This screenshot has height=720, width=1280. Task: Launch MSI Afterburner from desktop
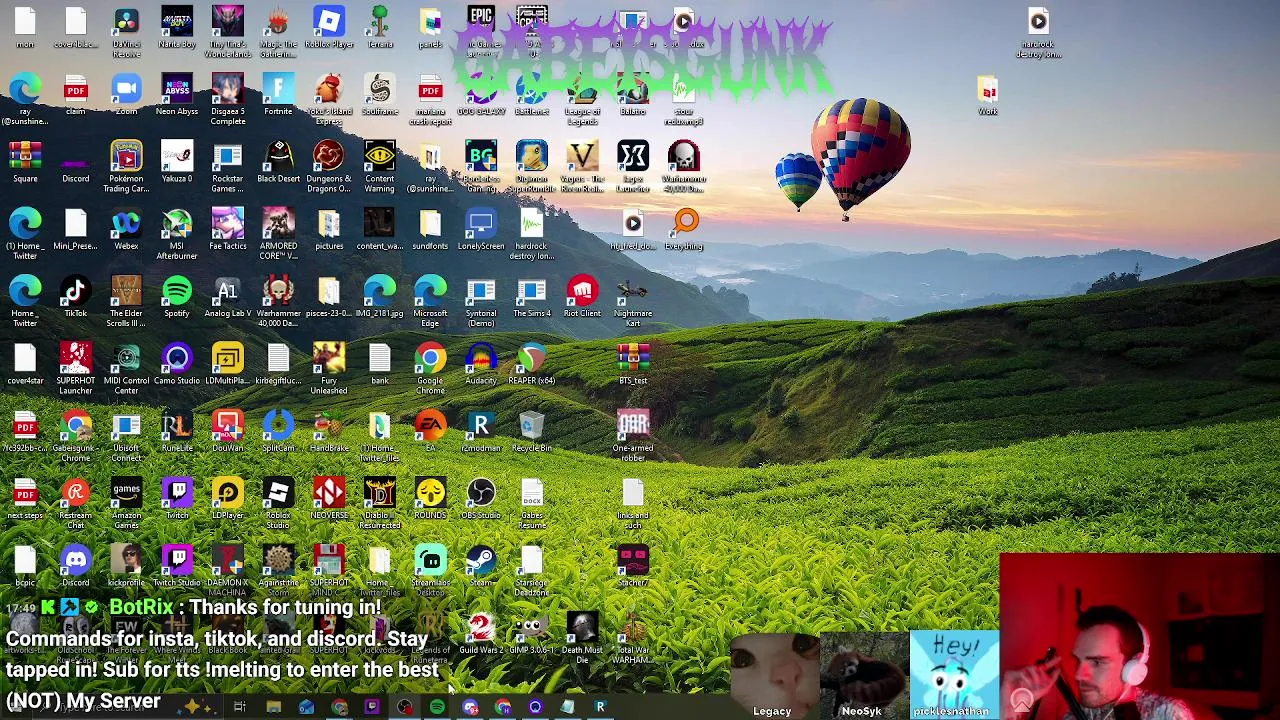point(177,232)
